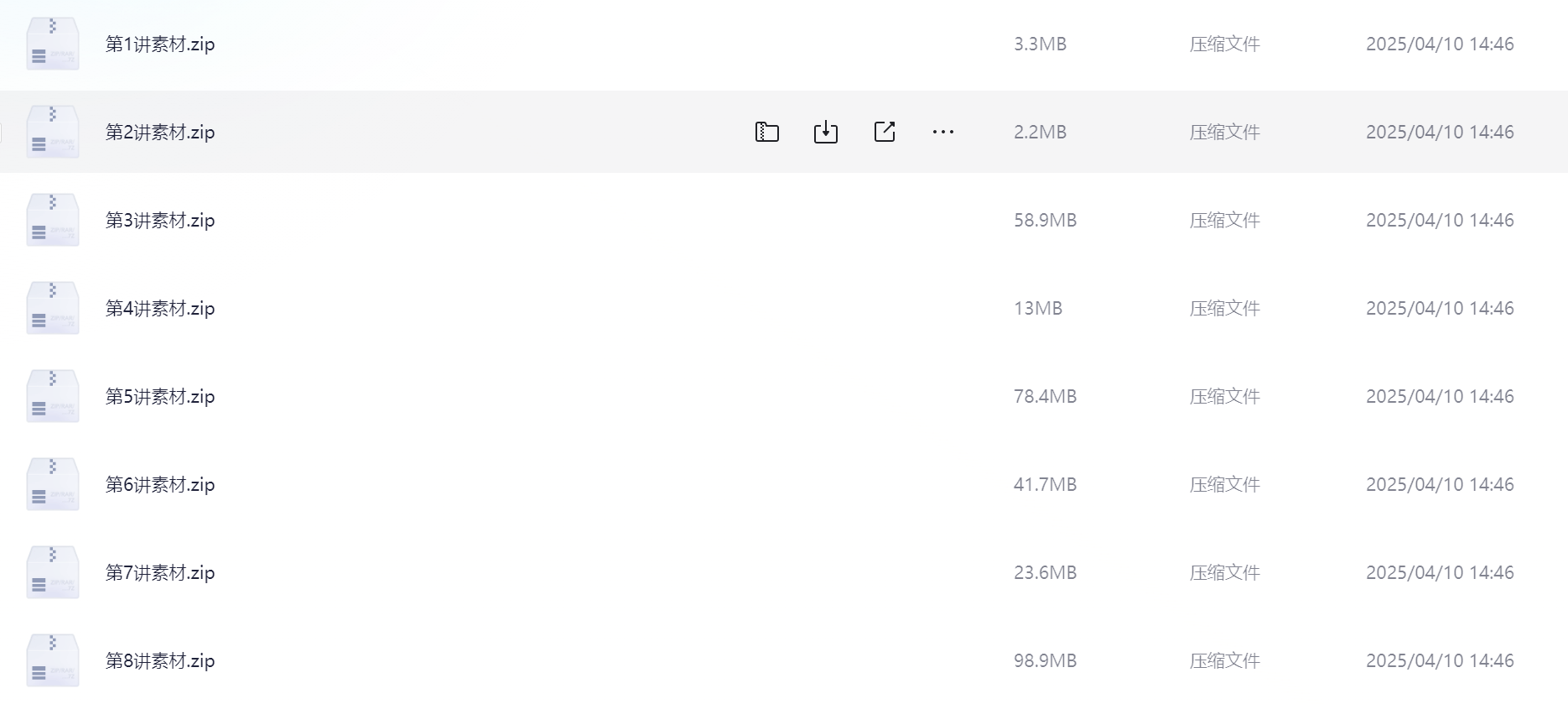Select the row showing 98.9MB size

pyautogui.click(x=784, y=660)
